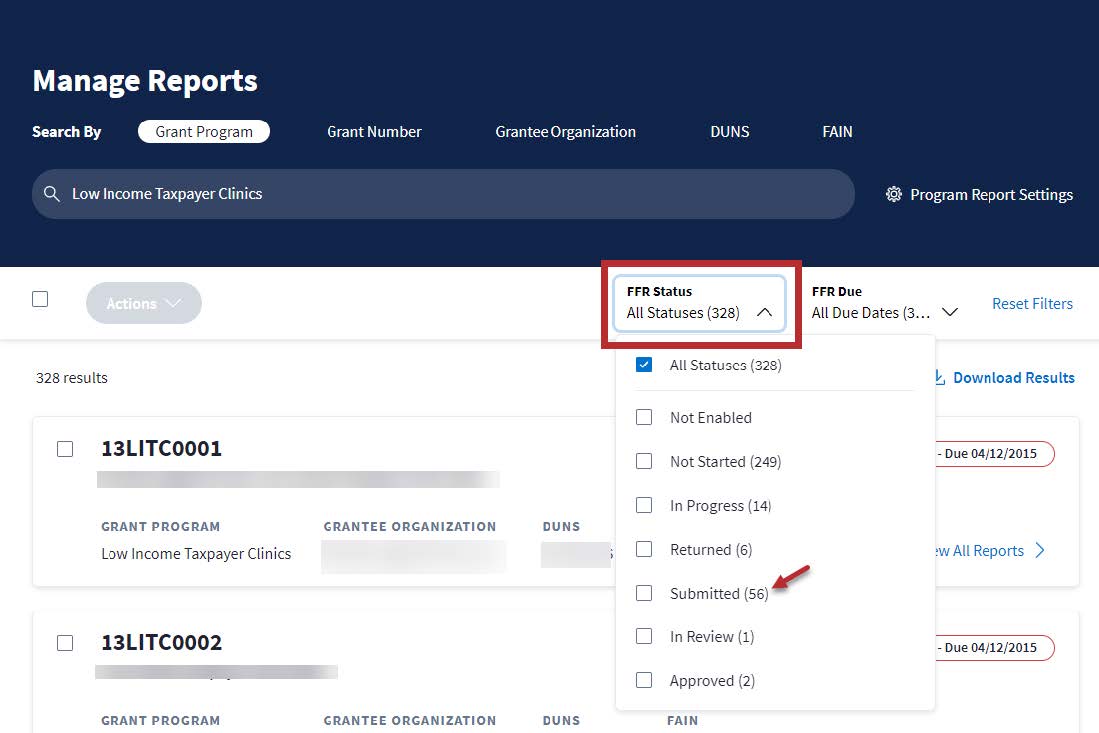Click the Download Results icon
Viewport: 1099px width, 733px height.
point(939,378)
